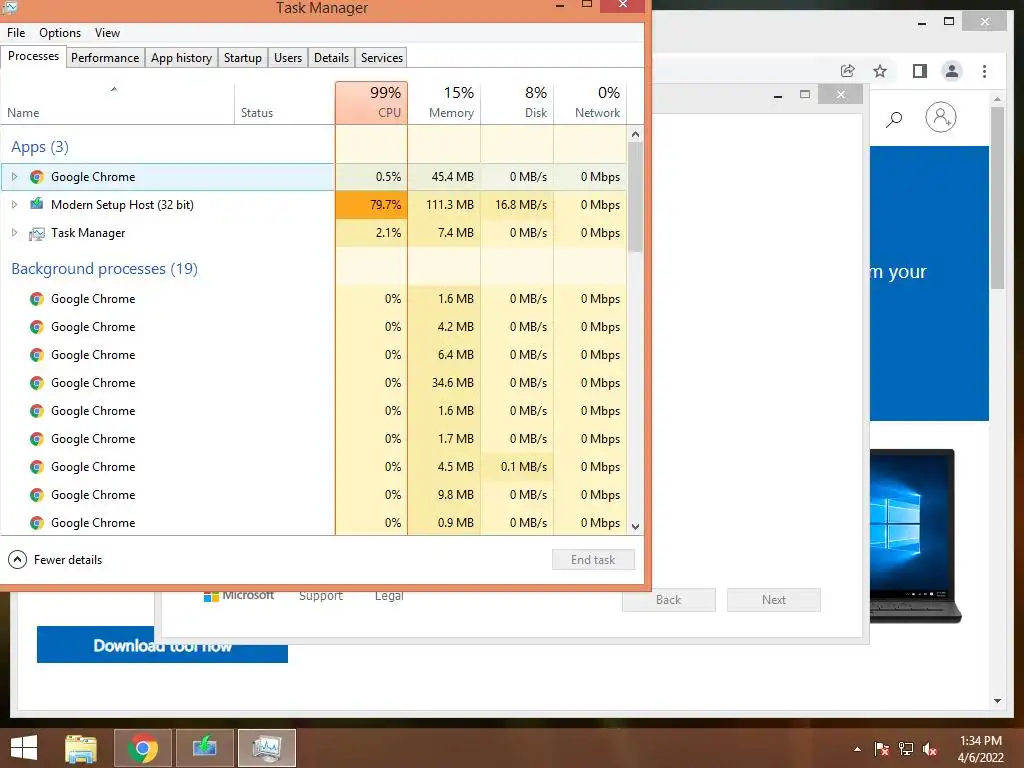Select the Processes tab
Screen dimensions: 1024x768
(x=33, y=56)
